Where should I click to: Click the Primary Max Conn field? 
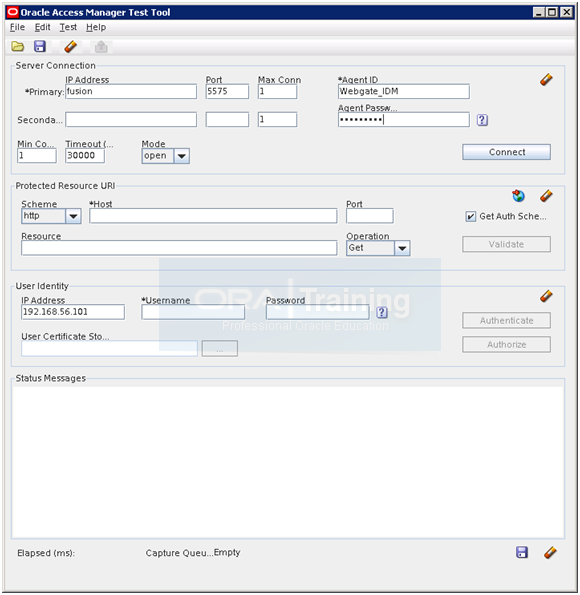click(277, 91)
